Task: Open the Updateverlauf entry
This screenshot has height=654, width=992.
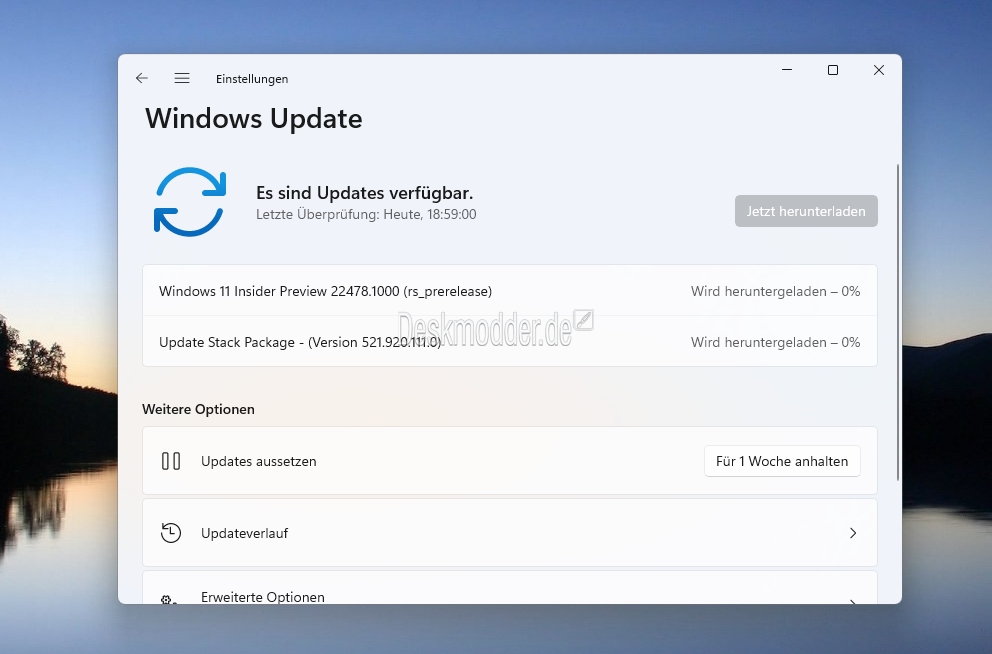Action: (x=510, y=533)
